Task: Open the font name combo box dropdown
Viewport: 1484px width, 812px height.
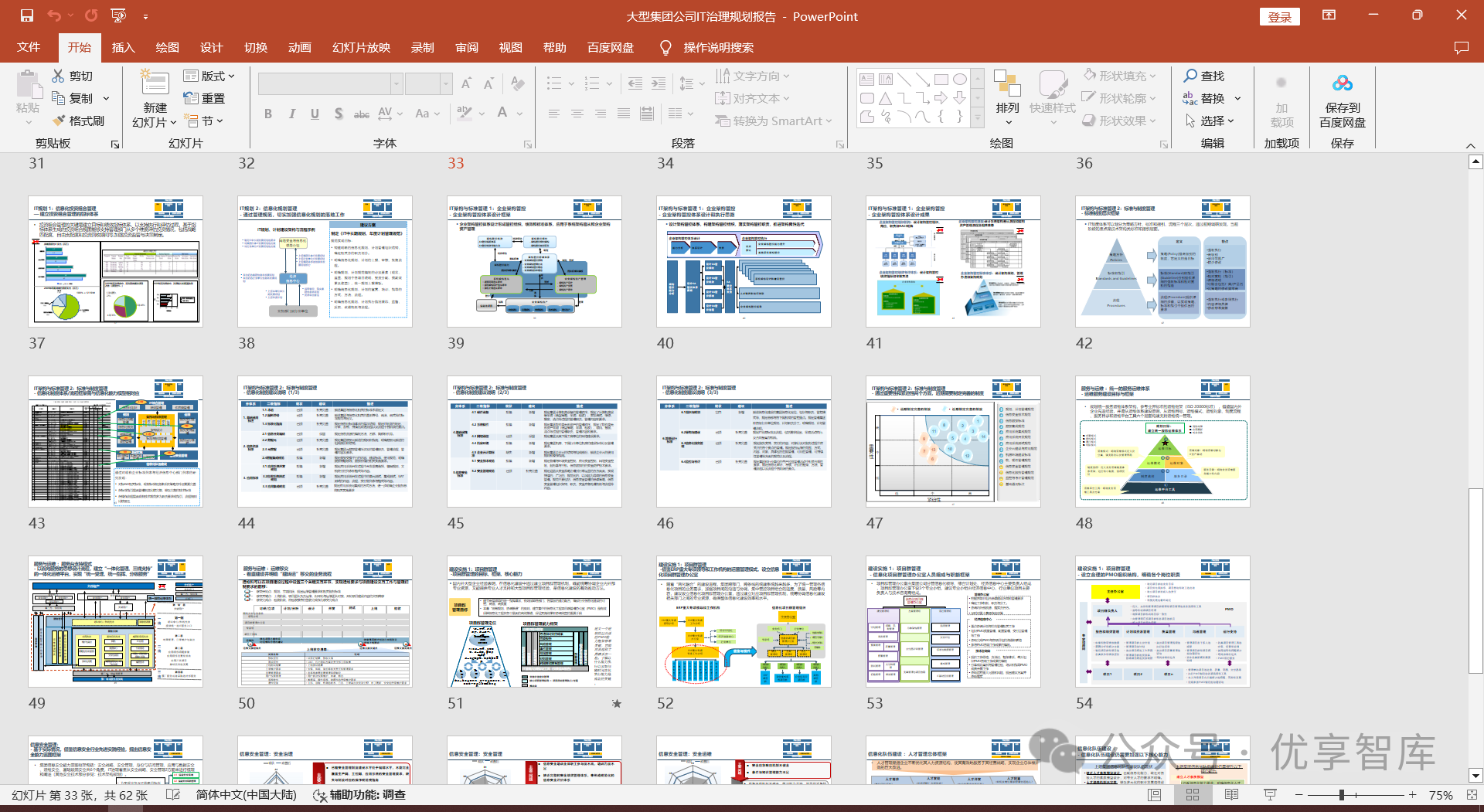Action: 397,83
